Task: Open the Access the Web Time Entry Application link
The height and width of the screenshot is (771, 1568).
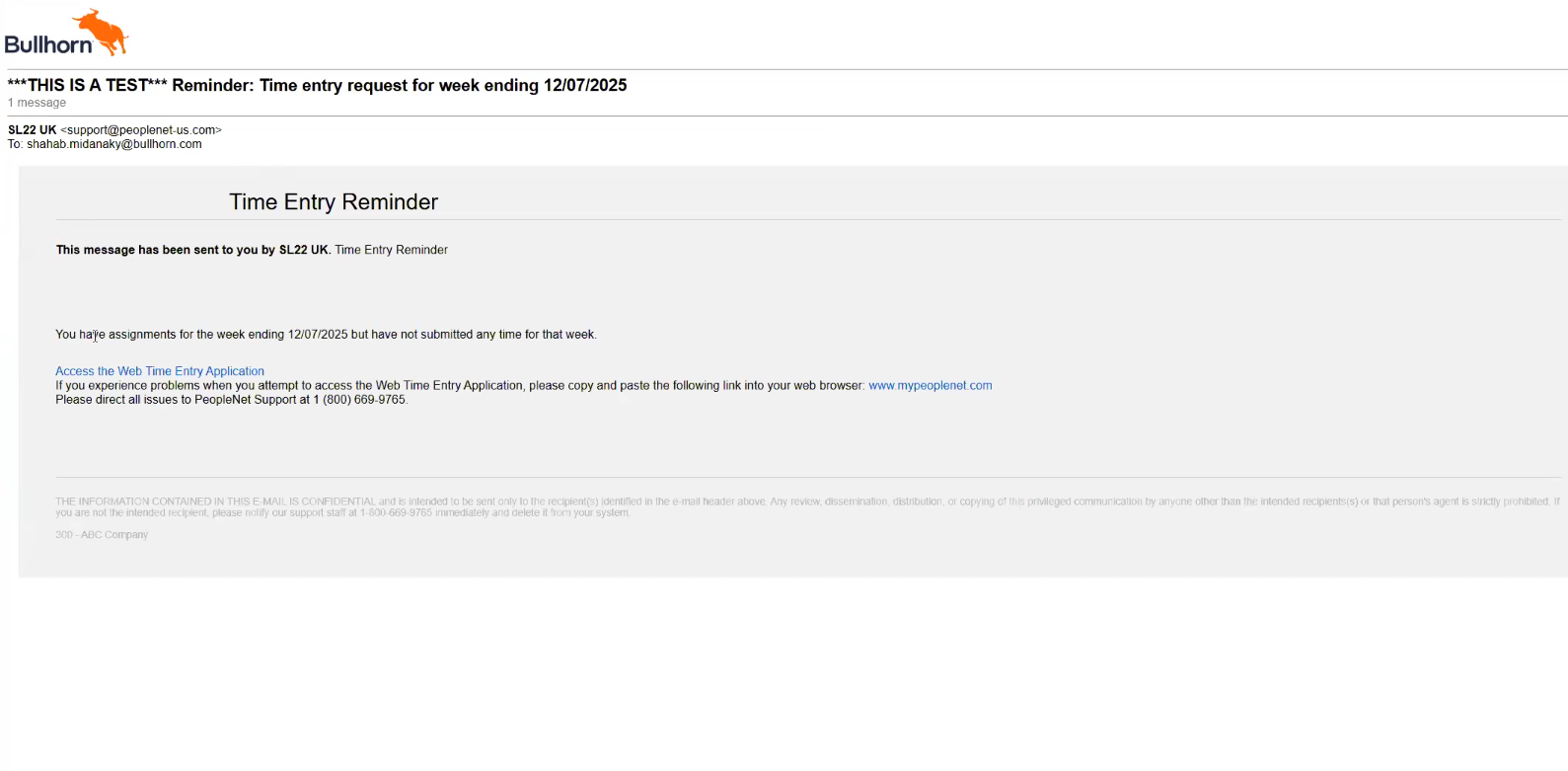Action: pos(160,371)
